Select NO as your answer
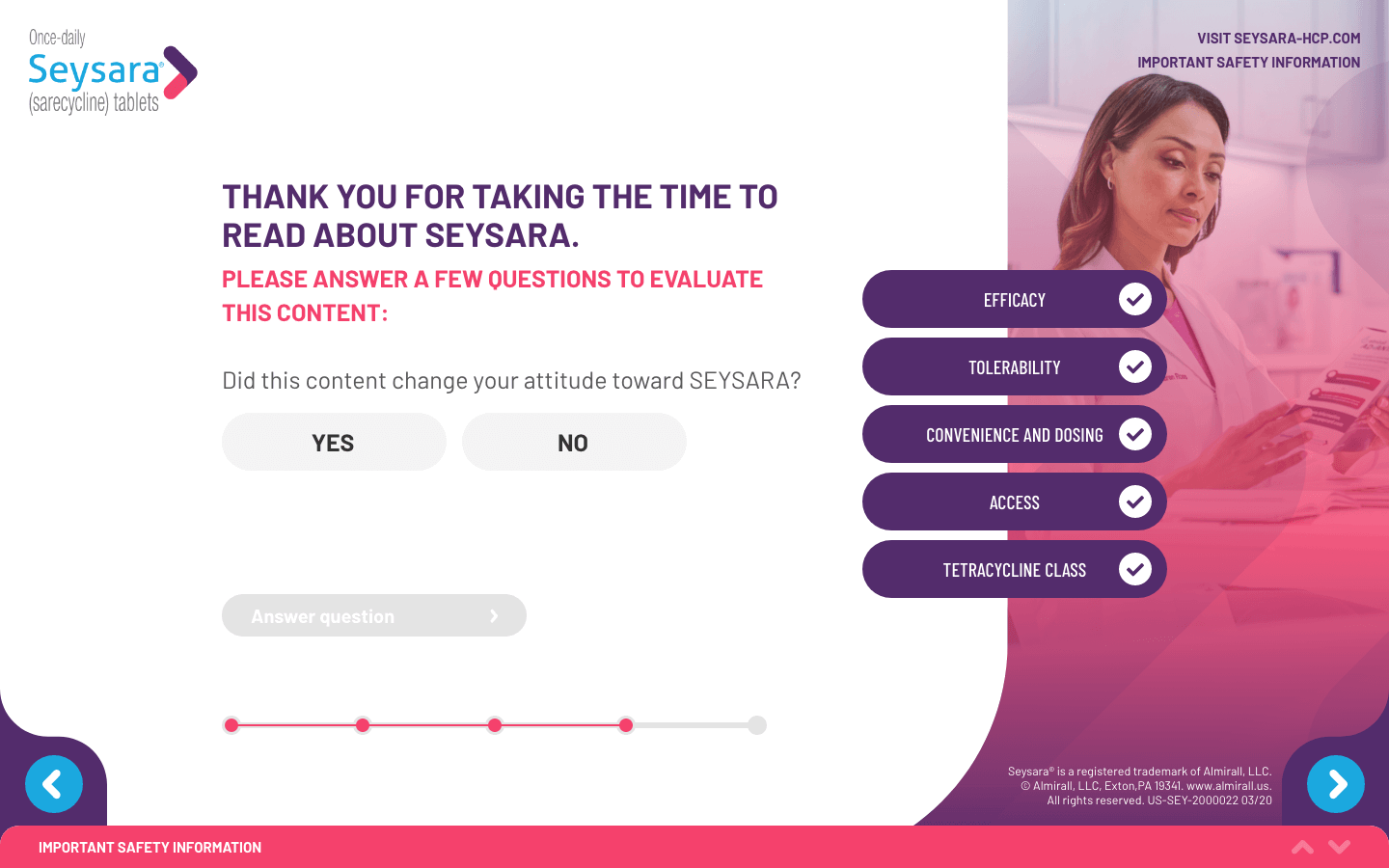The width and height of the screenshot is (1389, 868). (574, 443)
